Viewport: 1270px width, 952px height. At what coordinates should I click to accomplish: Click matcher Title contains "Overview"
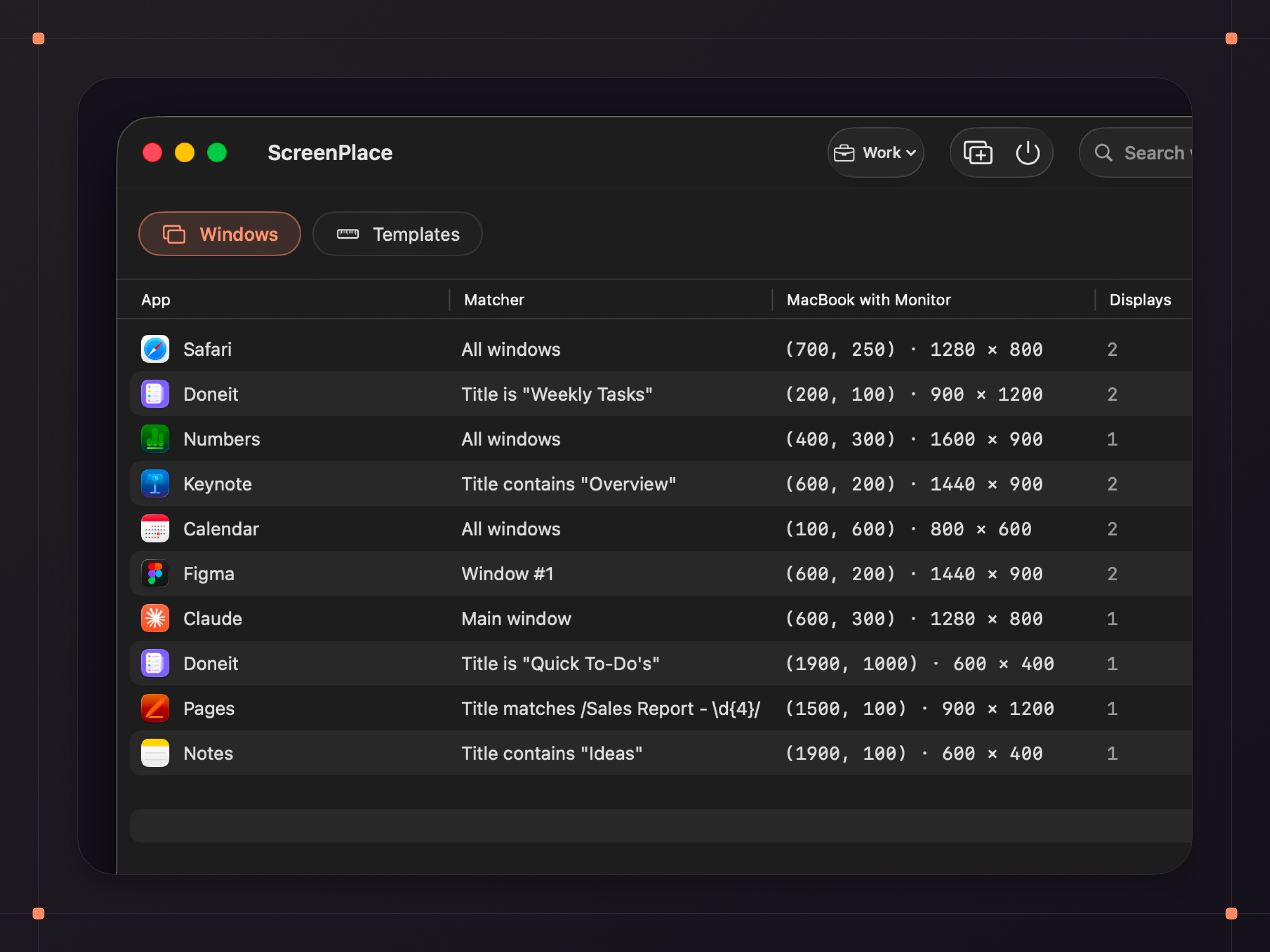click(x=568, y=484)
